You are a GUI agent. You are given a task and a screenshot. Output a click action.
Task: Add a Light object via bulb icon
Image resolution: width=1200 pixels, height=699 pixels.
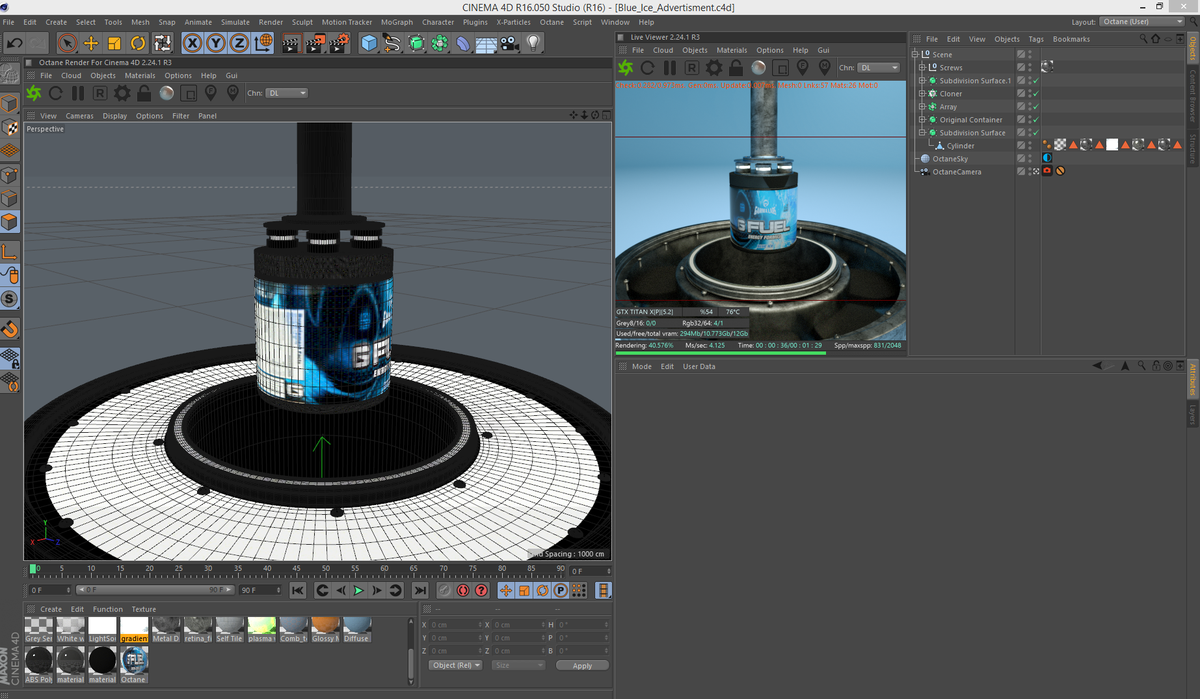point(535,43)
